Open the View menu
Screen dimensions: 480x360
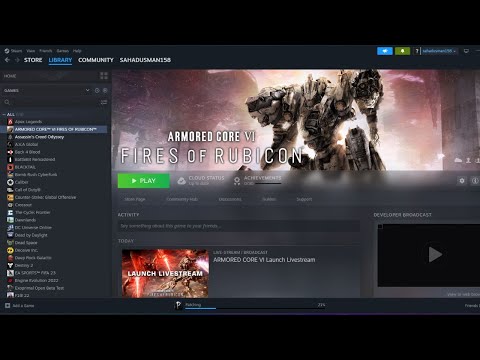coord(31,51)
